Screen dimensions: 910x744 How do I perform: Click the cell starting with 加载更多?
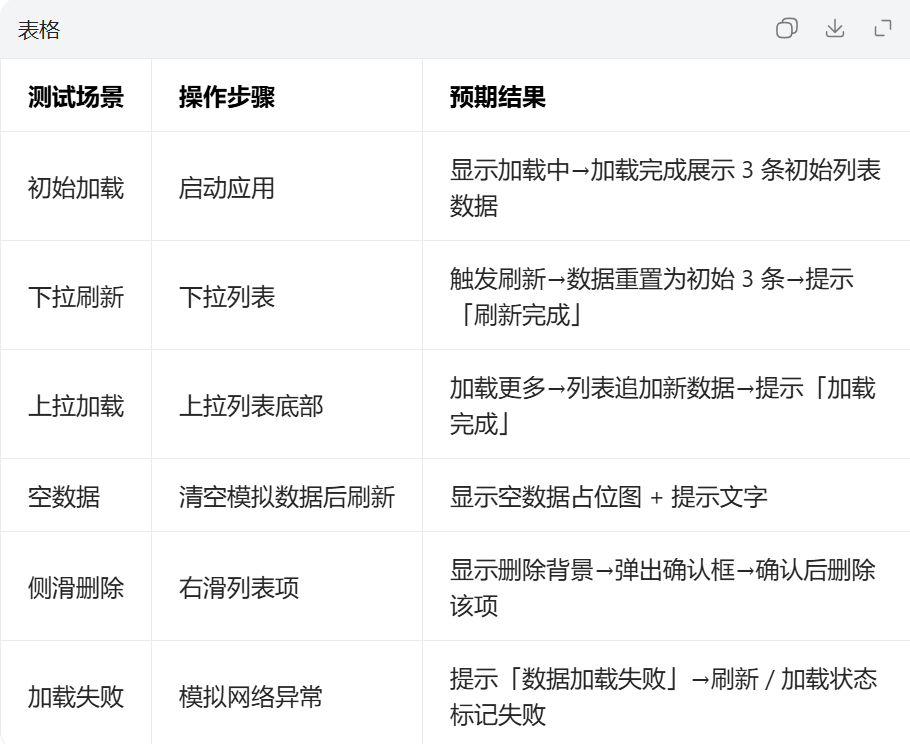click(666, 405)
